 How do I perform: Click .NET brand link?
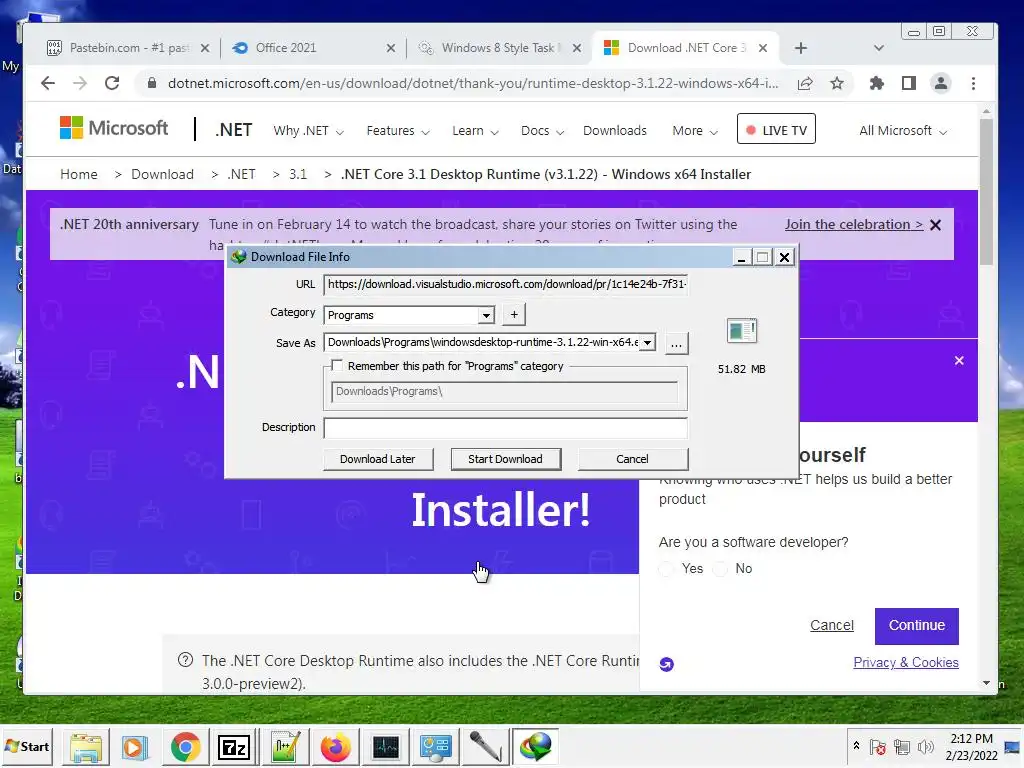point(233,130)
